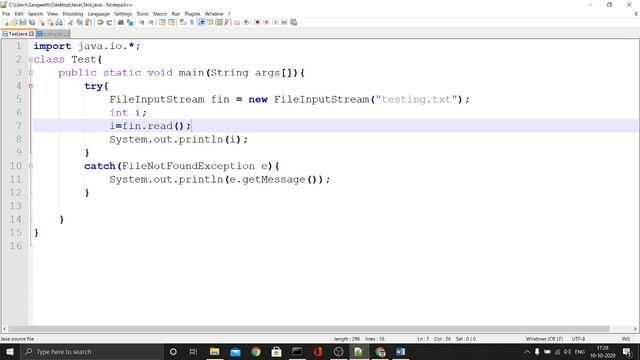640x360 pixels.
Task: Collapse the class Test fold on line 2
Action: click(31, 60)
